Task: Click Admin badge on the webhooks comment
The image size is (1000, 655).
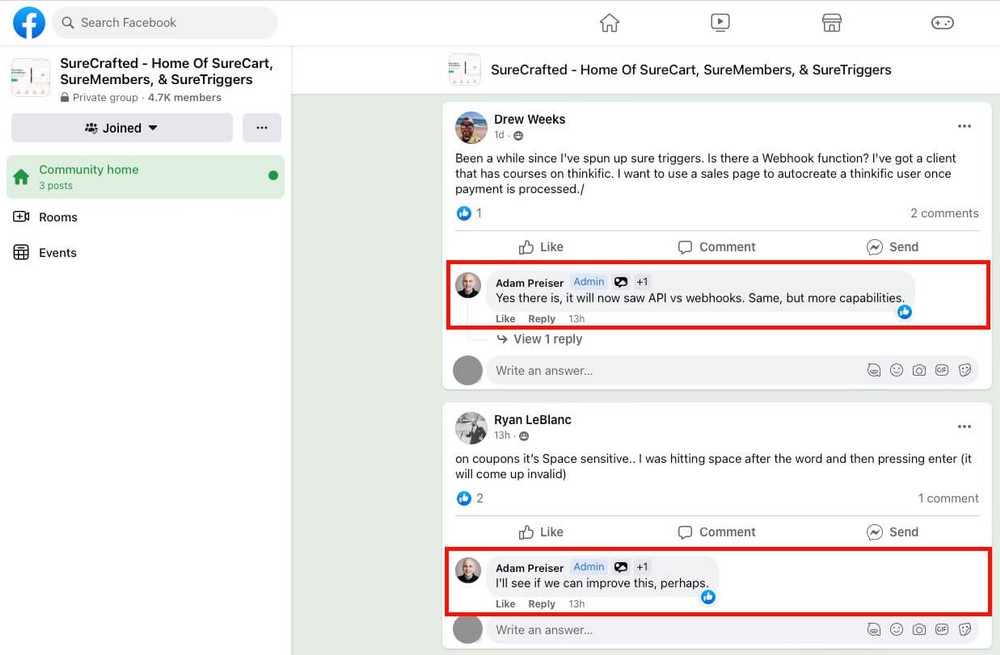Action: [x=588, y=281]
